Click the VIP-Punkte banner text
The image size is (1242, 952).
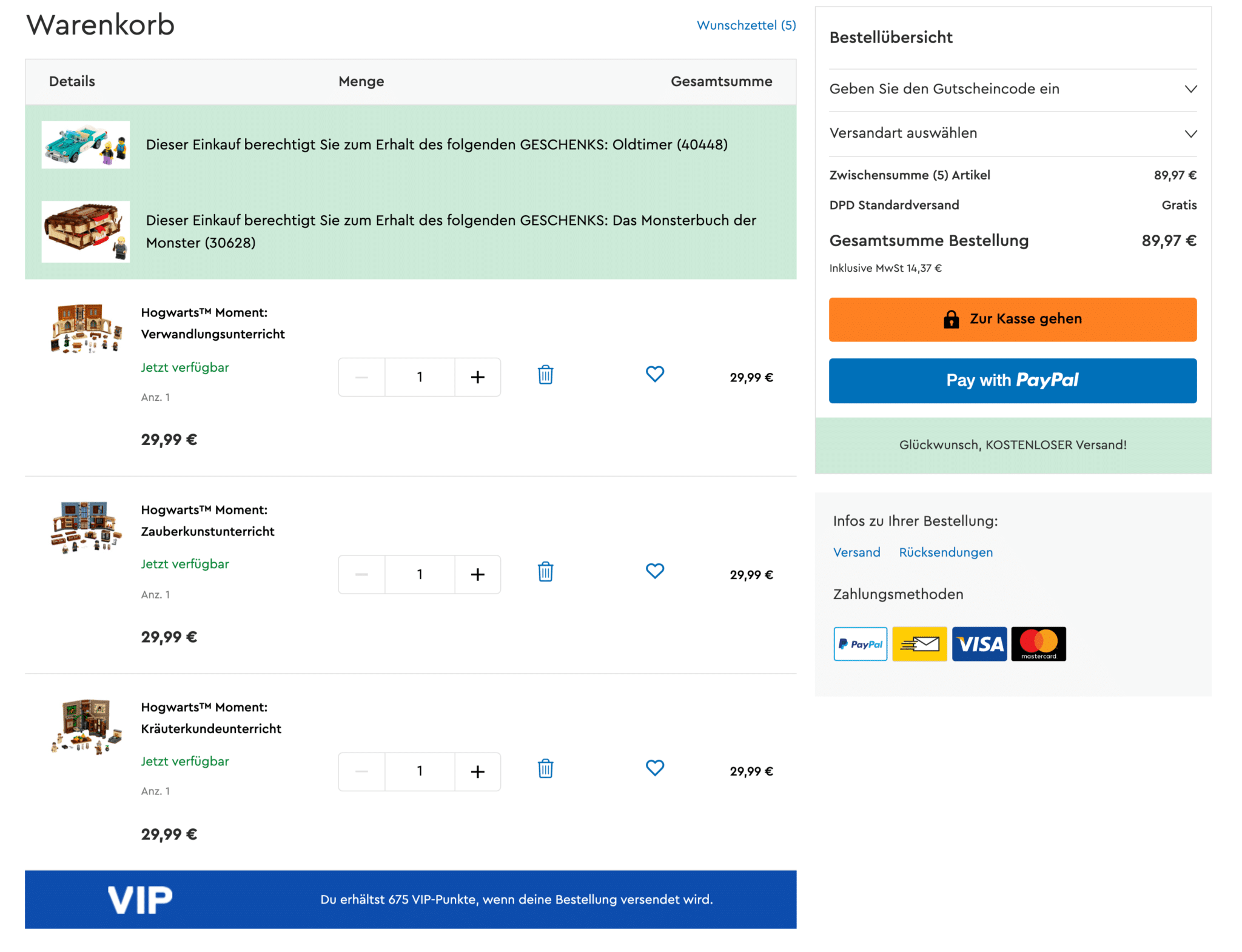click(x=517, y=900)
